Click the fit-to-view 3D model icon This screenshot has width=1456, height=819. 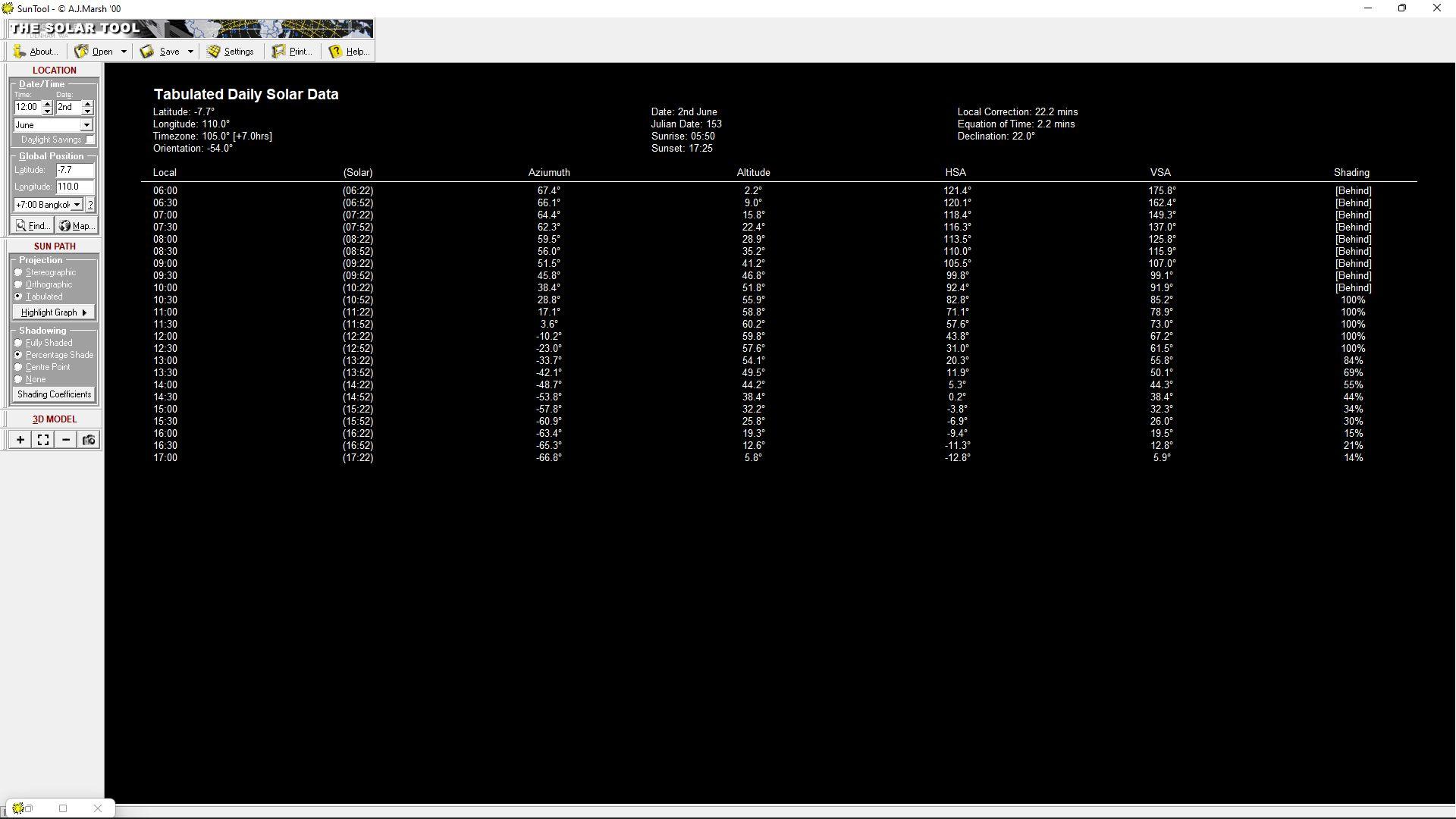[43, 440]
